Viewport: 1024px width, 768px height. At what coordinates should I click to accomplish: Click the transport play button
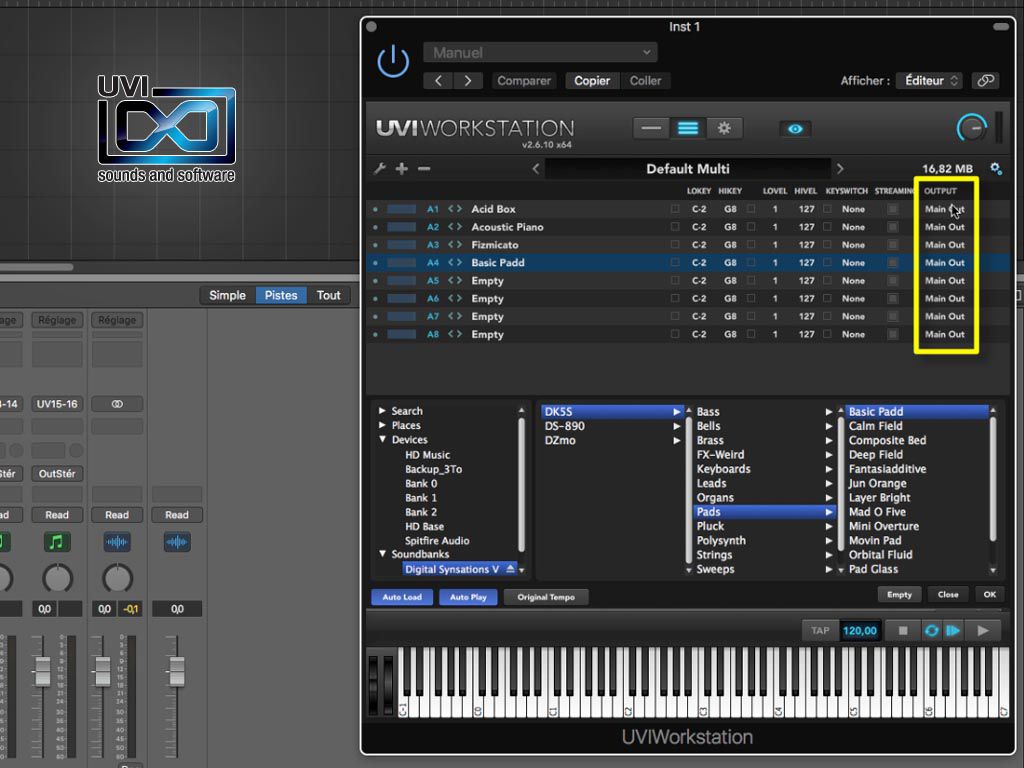(x=982, y=630)
